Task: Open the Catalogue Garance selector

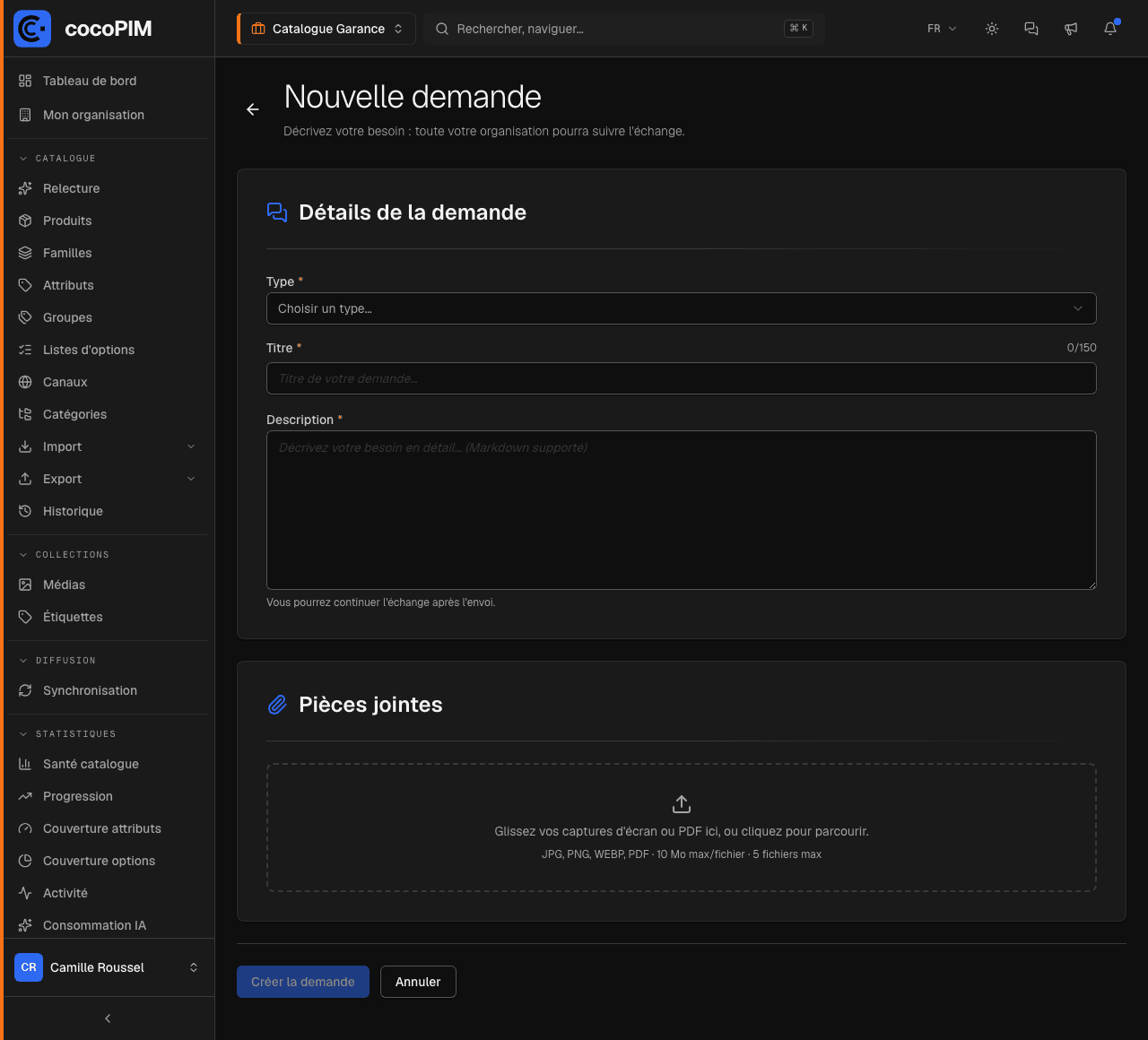Action: pos(326,29)
